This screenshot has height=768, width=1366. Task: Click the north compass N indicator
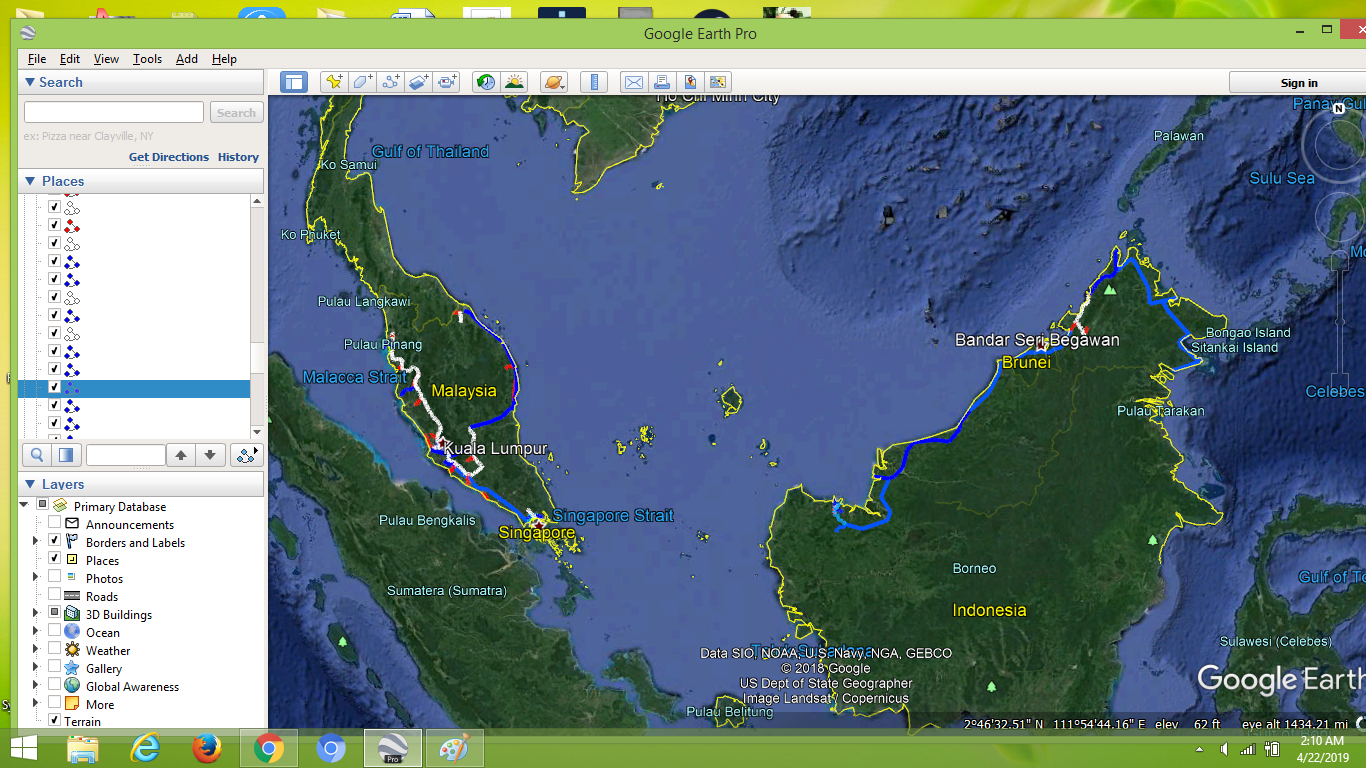point(1338,108)
